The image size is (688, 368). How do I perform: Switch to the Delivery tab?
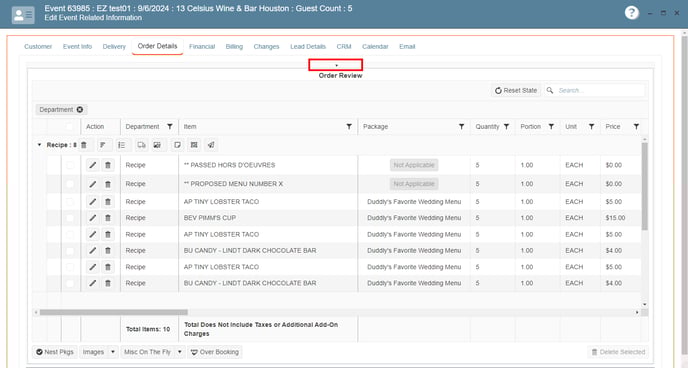point(114,46)
